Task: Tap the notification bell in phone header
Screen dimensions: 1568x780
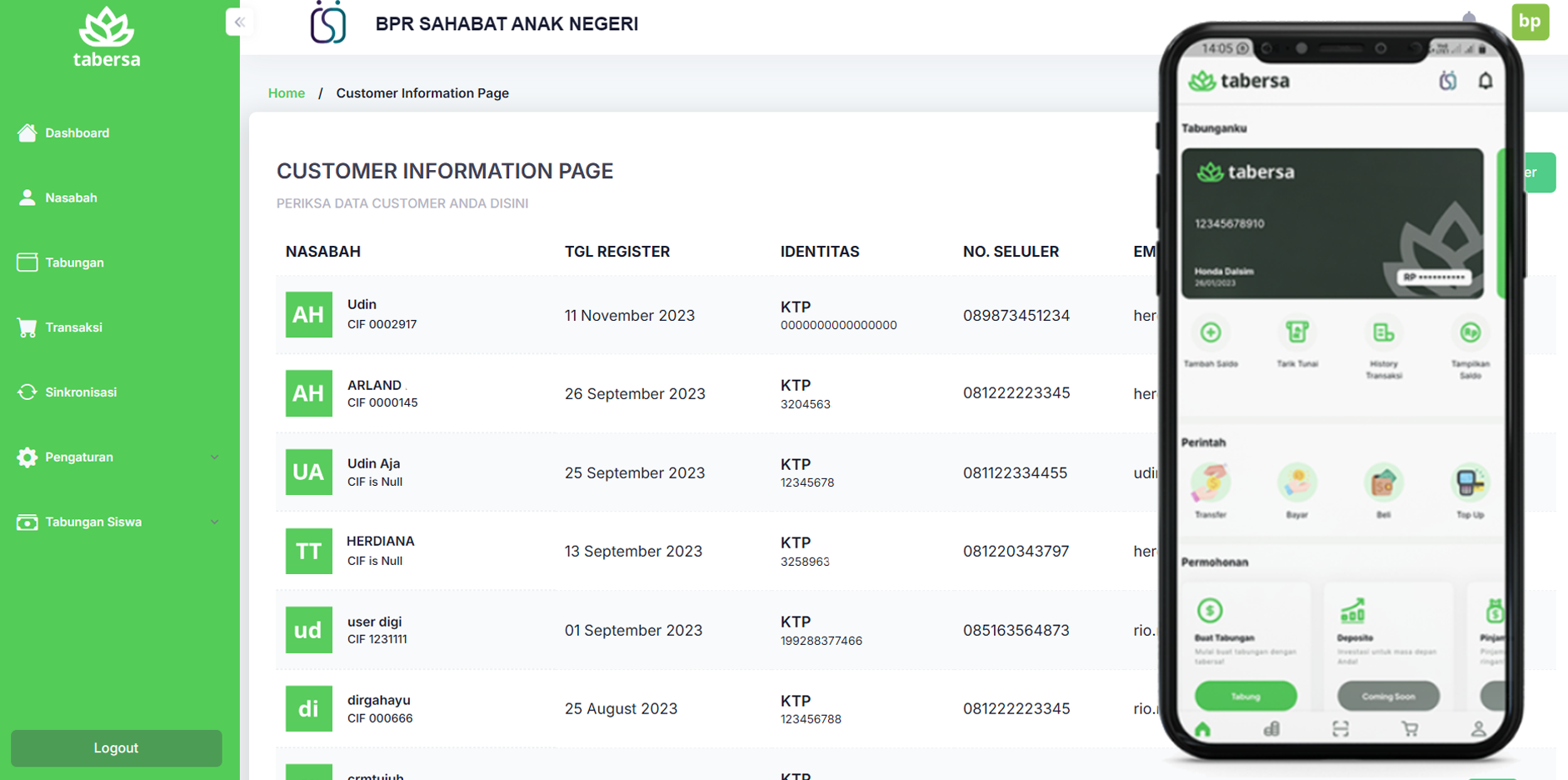Action: point(1486,81)
